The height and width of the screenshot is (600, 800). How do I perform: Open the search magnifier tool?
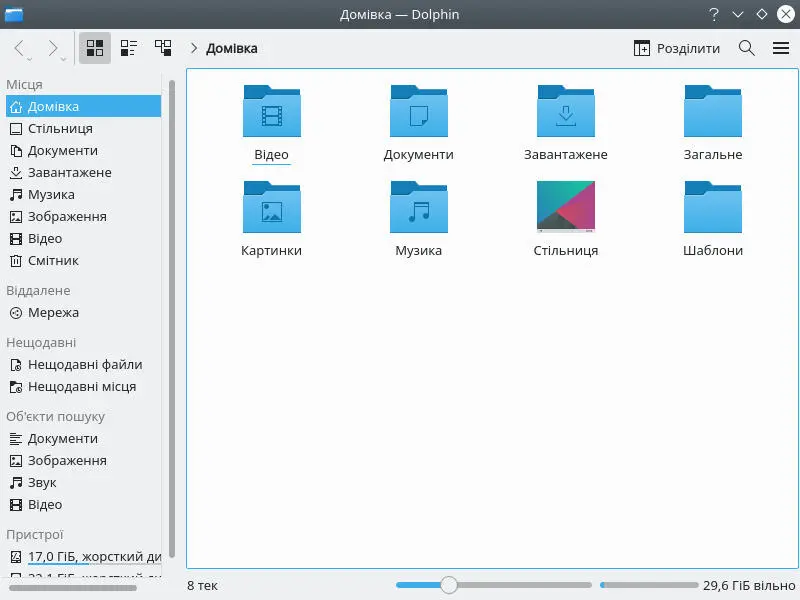pyautogui.click(x=746, y=48)
